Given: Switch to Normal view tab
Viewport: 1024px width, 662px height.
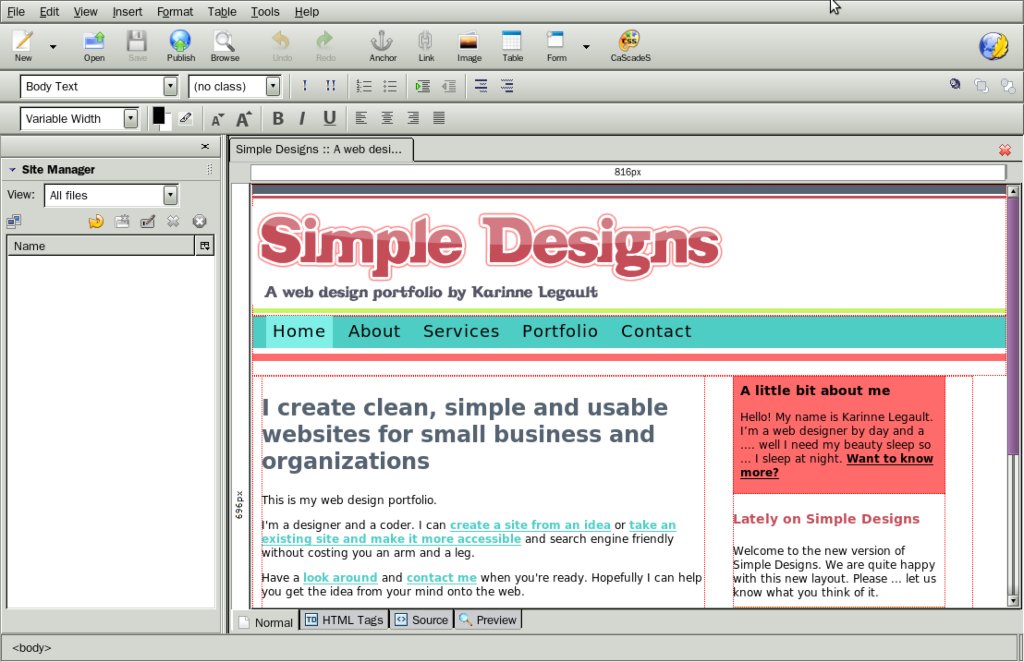Looking at the screenshot, I should pos(266,622).
